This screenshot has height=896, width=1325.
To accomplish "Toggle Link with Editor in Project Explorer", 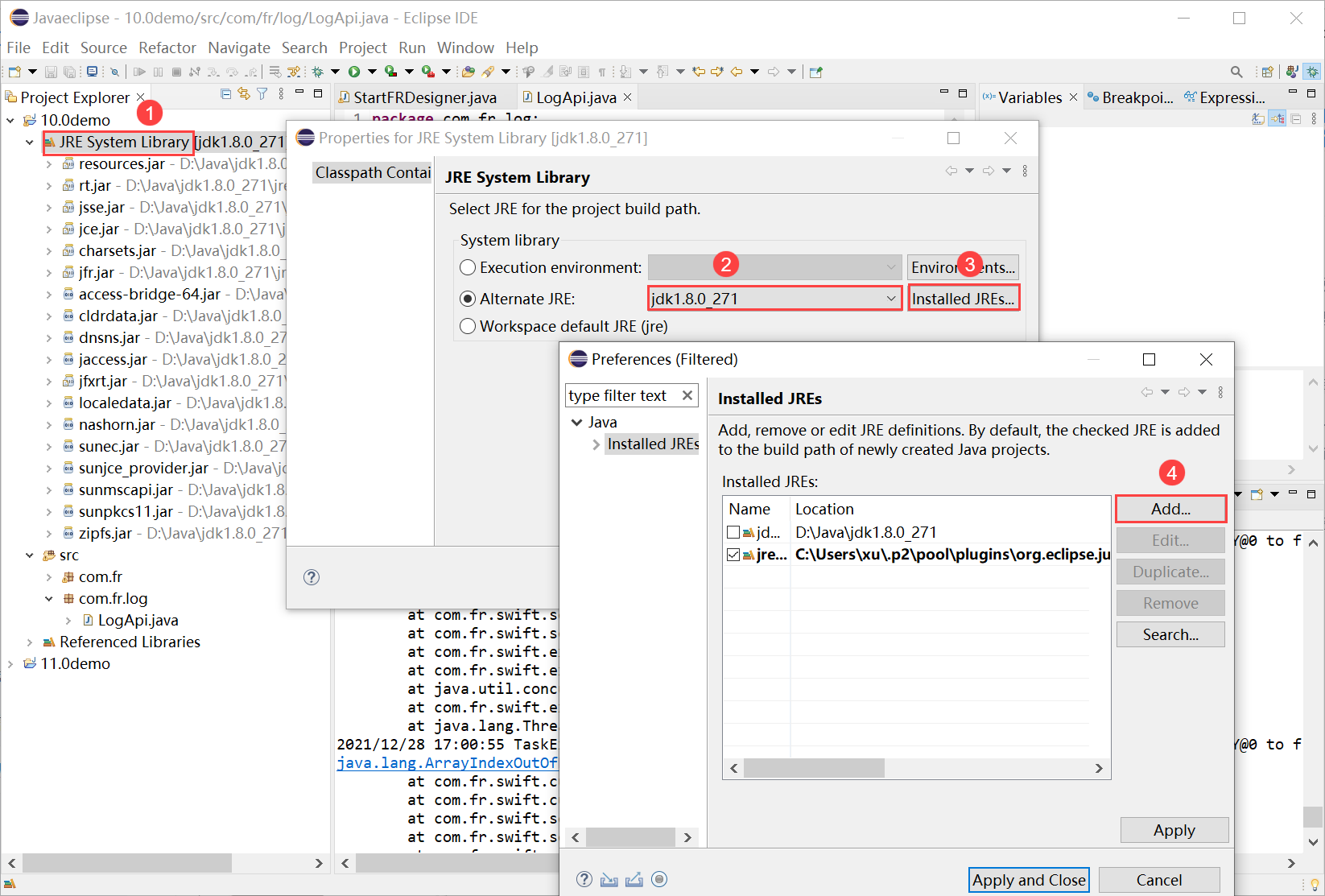I will coord(244,94).
